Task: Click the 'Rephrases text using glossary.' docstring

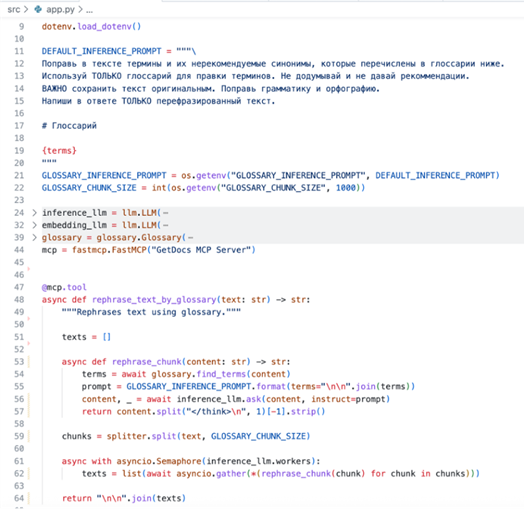Action: click(x=151, y=312)
